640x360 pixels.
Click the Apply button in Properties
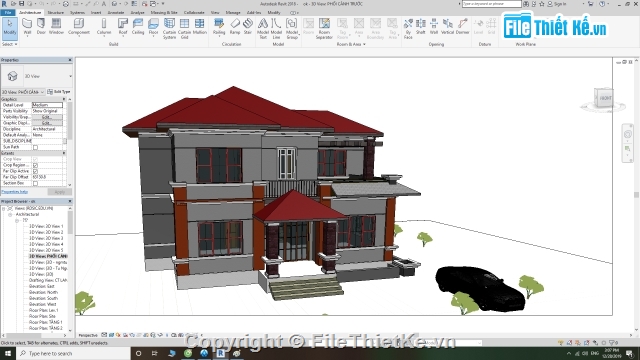pos(60,192)
